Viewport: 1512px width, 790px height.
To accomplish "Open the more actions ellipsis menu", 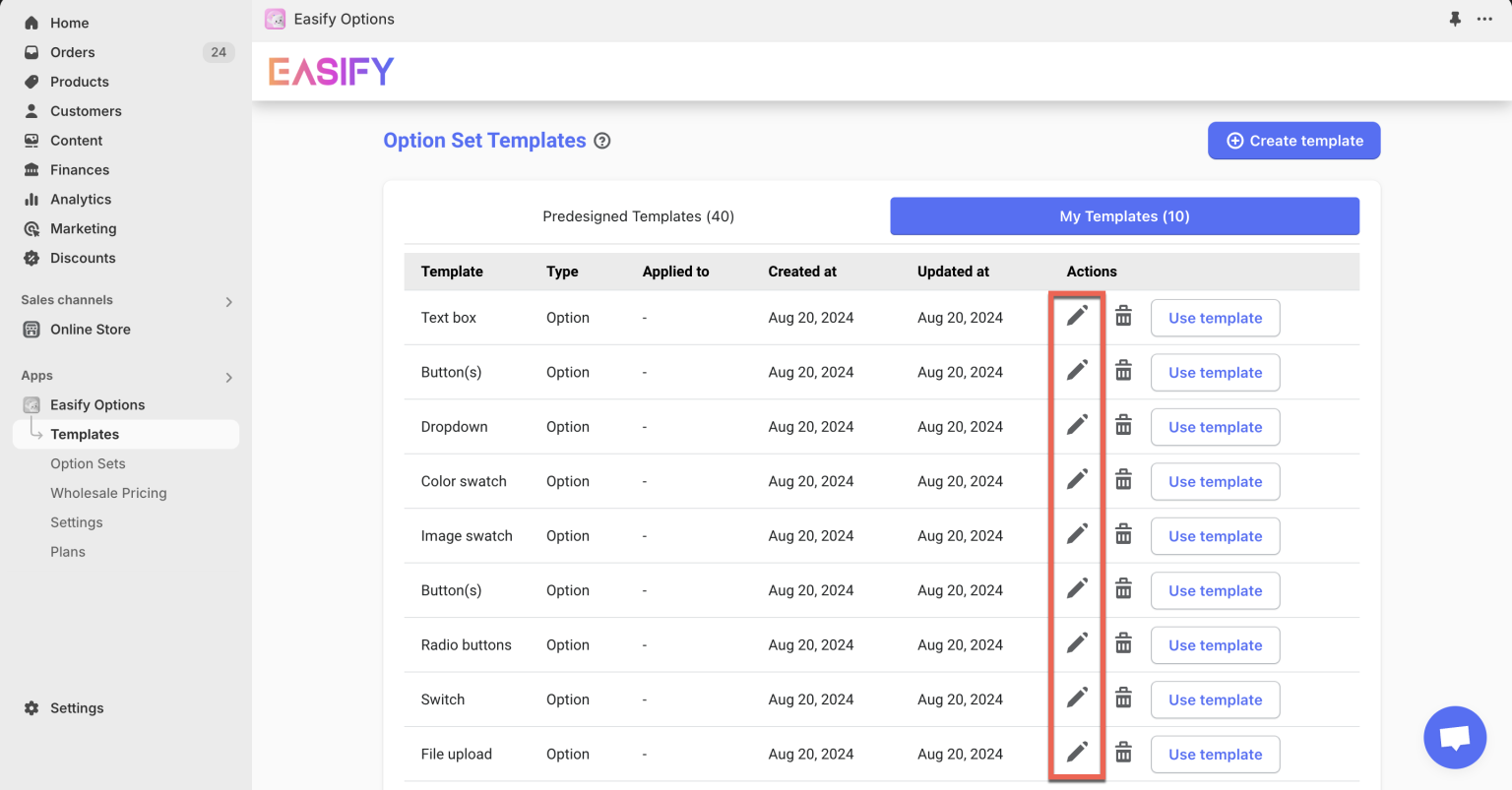I will [1484, 18].
